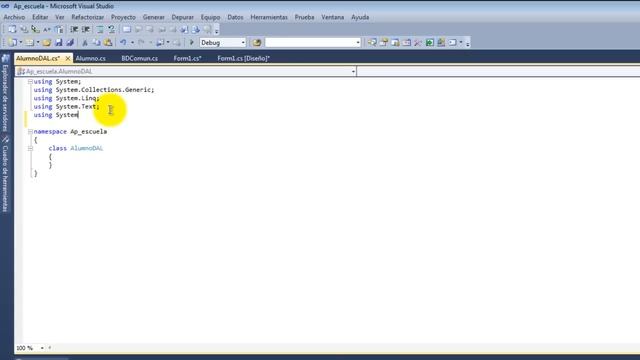The width and height of the screenshot is (640, 360).
Task: Collapse the class AlumnoDAL block
Action: (x=30, y=149)
